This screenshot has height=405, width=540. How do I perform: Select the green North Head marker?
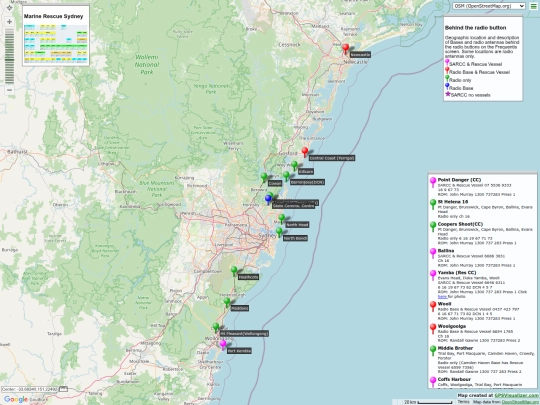(x=281, y=219)
